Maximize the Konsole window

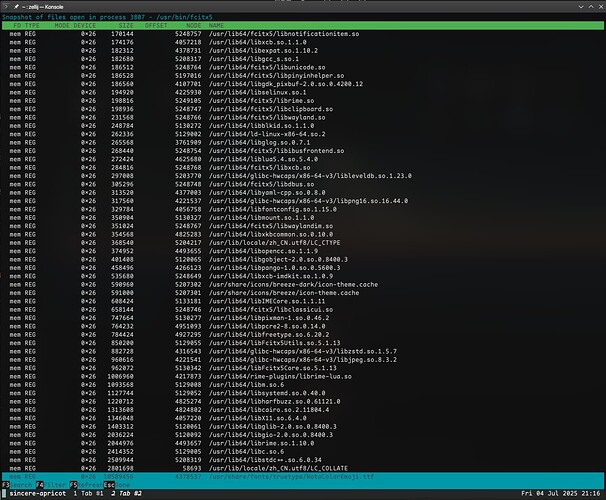pyautogui.click(x=591, y=7)
